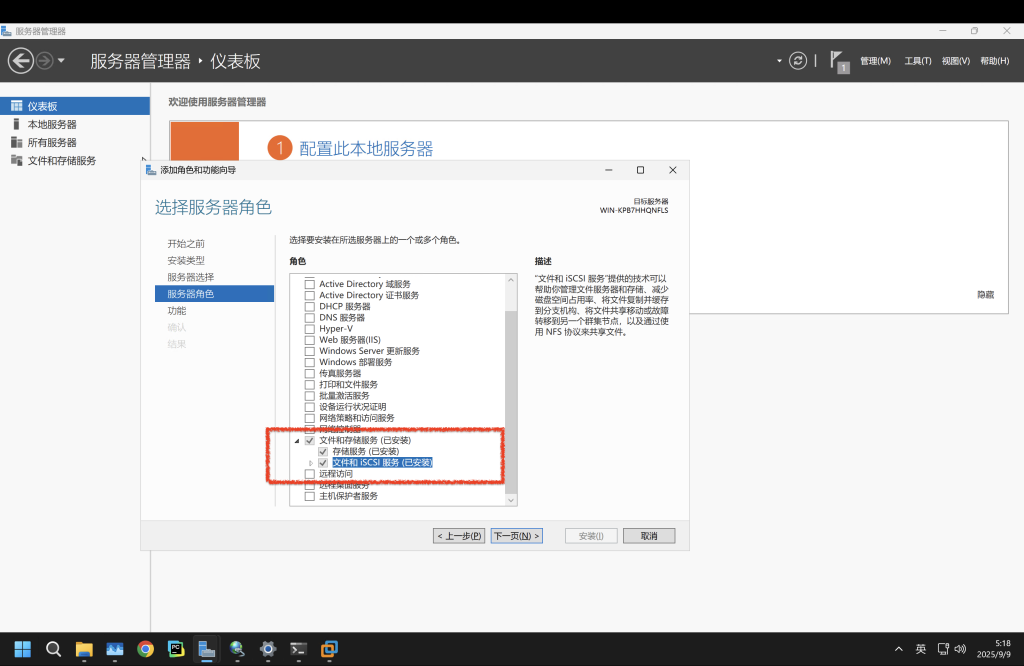Launch Google Chrome from the taskbar
Image resolution: width=1024 pixels, height=666 pixels.
145,650
